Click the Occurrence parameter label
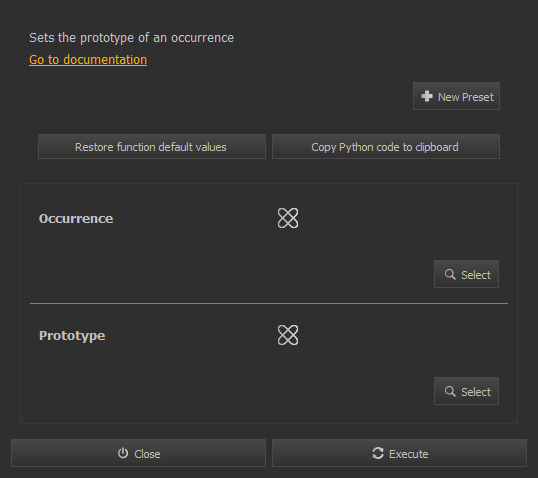The width and height of the screenshot is (538, 478). coord(76,219)
